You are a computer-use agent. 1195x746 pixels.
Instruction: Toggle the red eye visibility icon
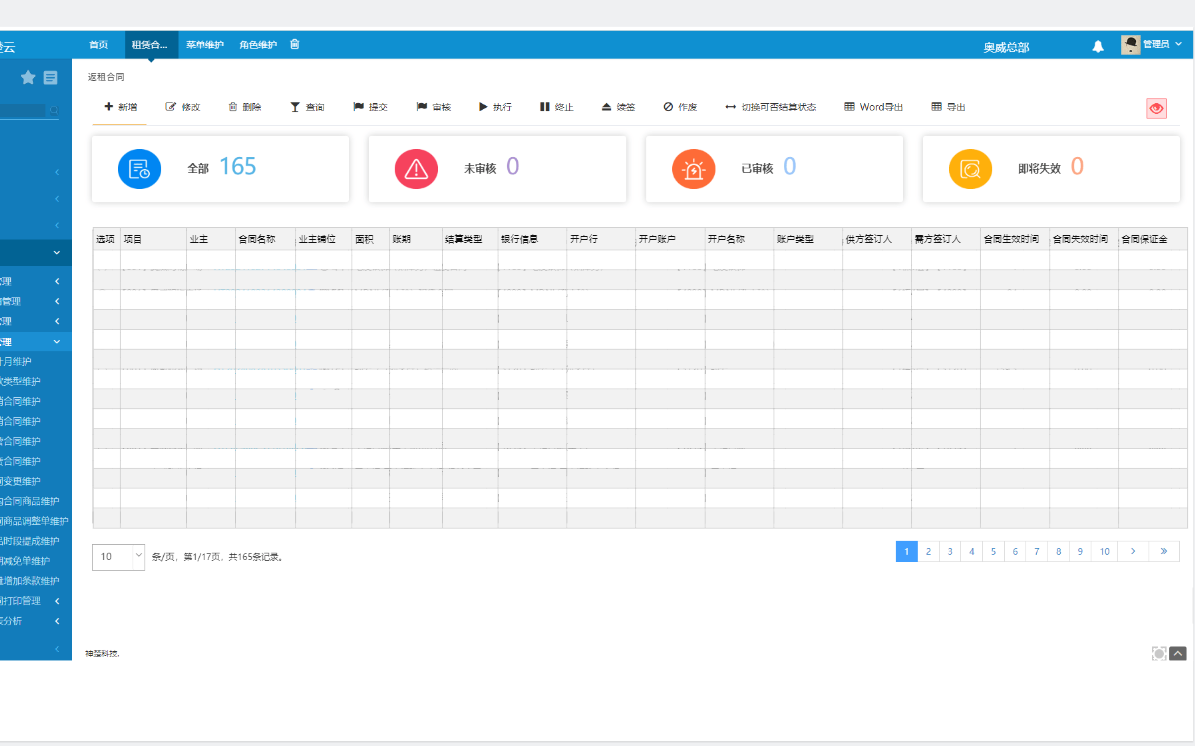pyautogui.click(x=1156, y=108)
